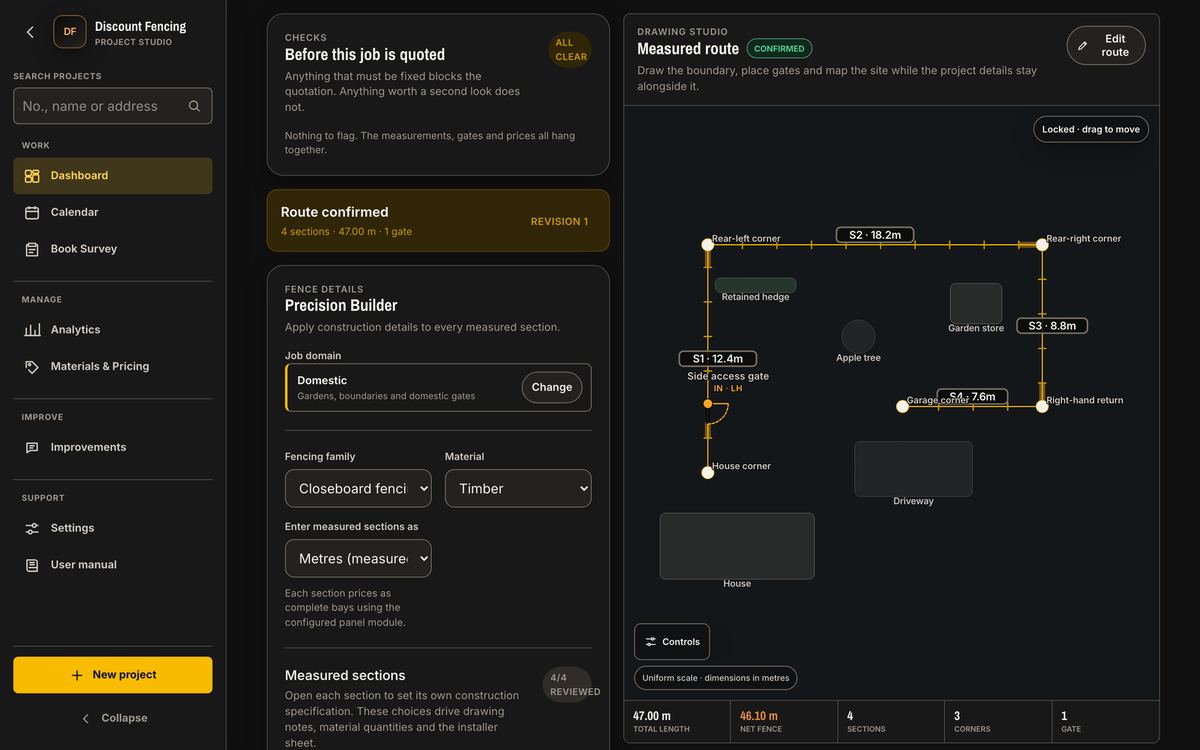
Task: Click the Rear-left corner node
Action: [x=708, y=244]
